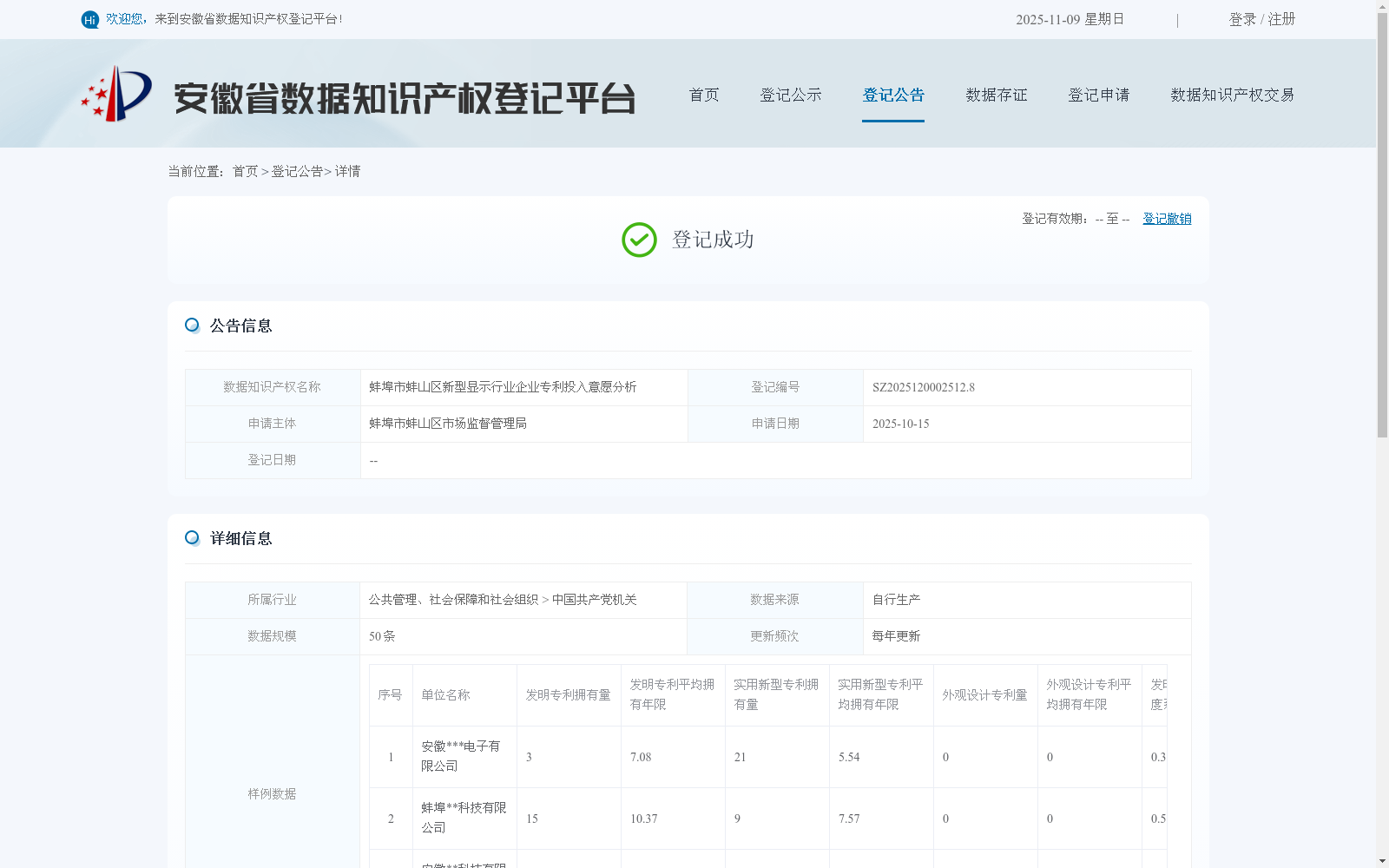Click the 登记成功 status text
Screen dimensions: 1389x868
click(x=713, y=240)
